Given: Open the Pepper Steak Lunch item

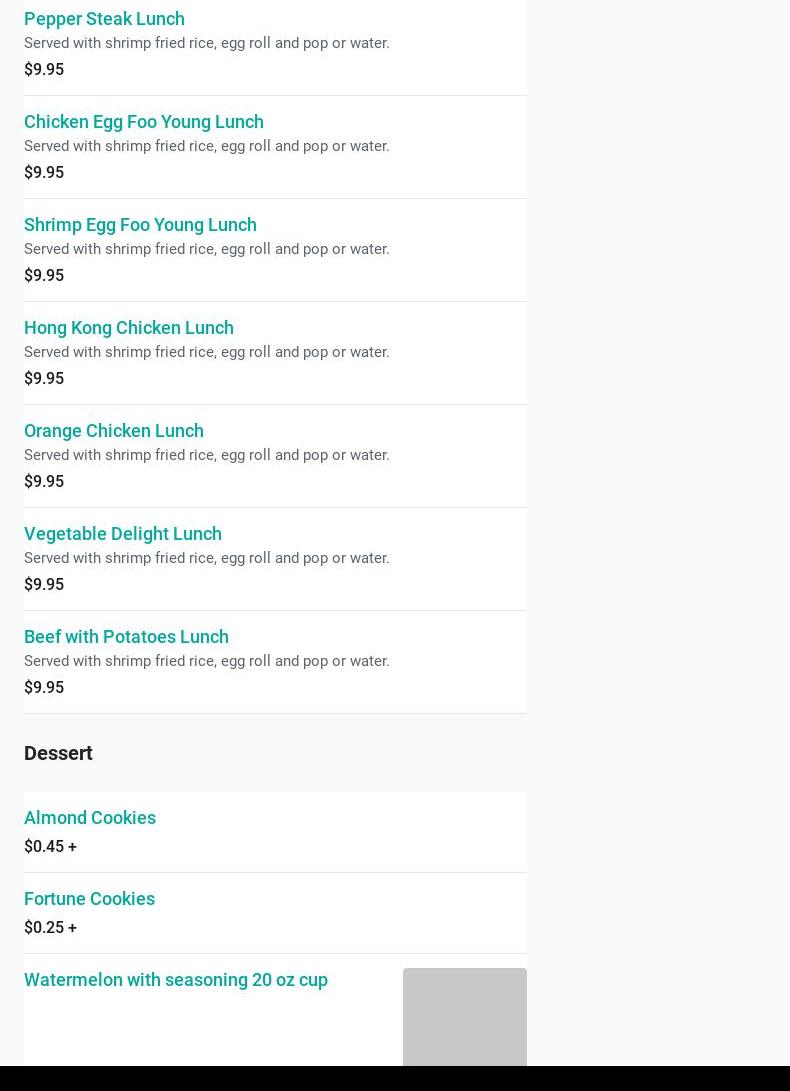Looking at the screenshot, I should tap(104, 19).
